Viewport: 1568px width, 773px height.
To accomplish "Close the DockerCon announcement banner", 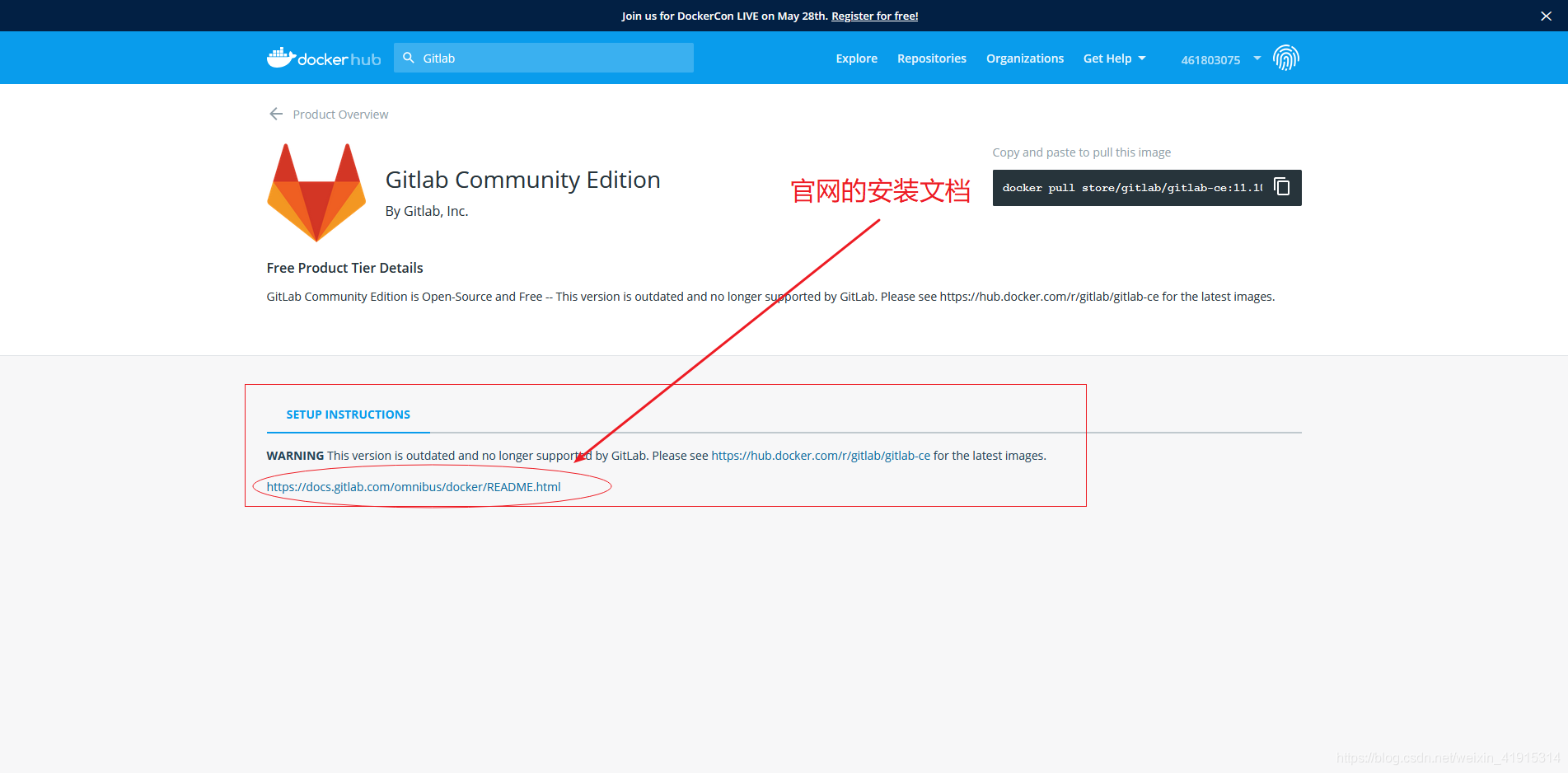I will tap(1546, 16).
